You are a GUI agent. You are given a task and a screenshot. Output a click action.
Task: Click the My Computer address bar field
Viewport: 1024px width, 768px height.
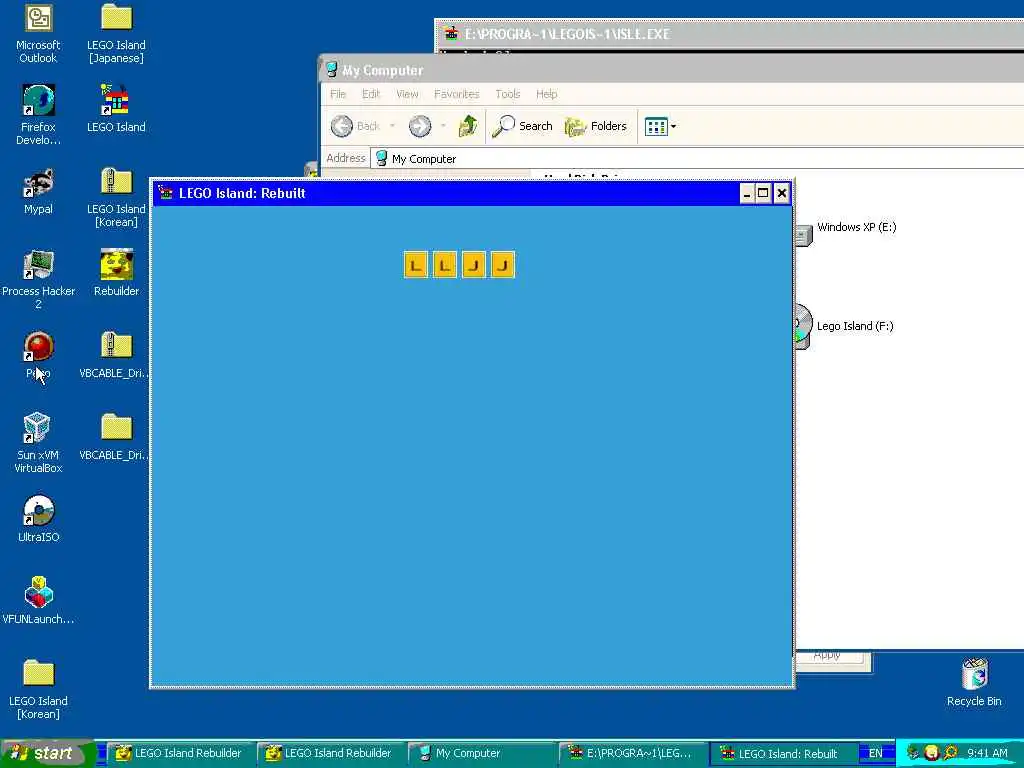(697, 159)
